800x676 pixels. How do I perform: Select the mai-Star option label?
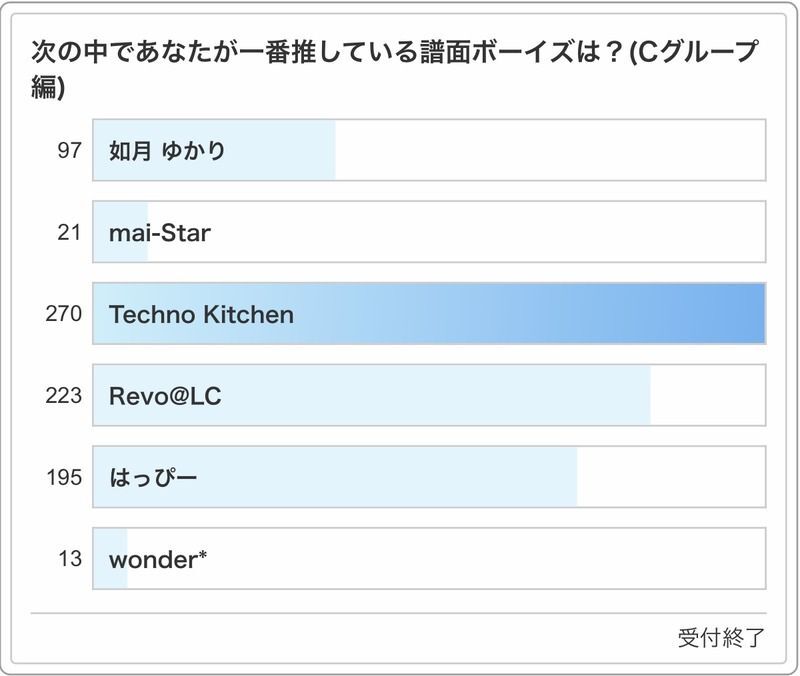(x=160, y=233)
